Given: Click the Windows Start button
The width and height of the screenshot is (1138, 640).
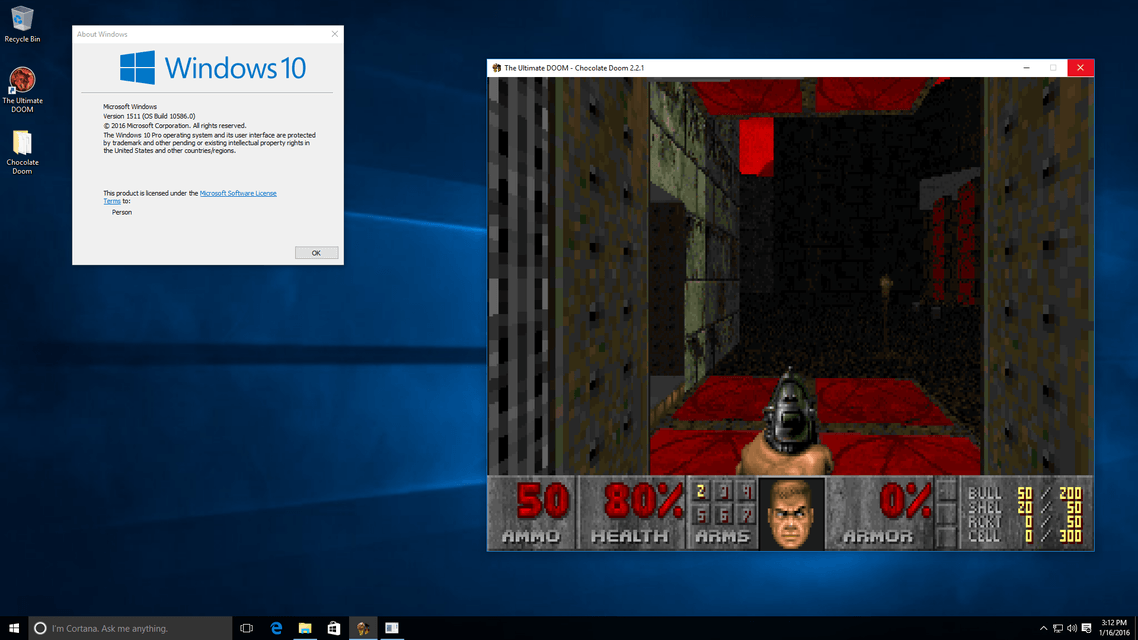Looking at the screenshot, I should point(14,628).
